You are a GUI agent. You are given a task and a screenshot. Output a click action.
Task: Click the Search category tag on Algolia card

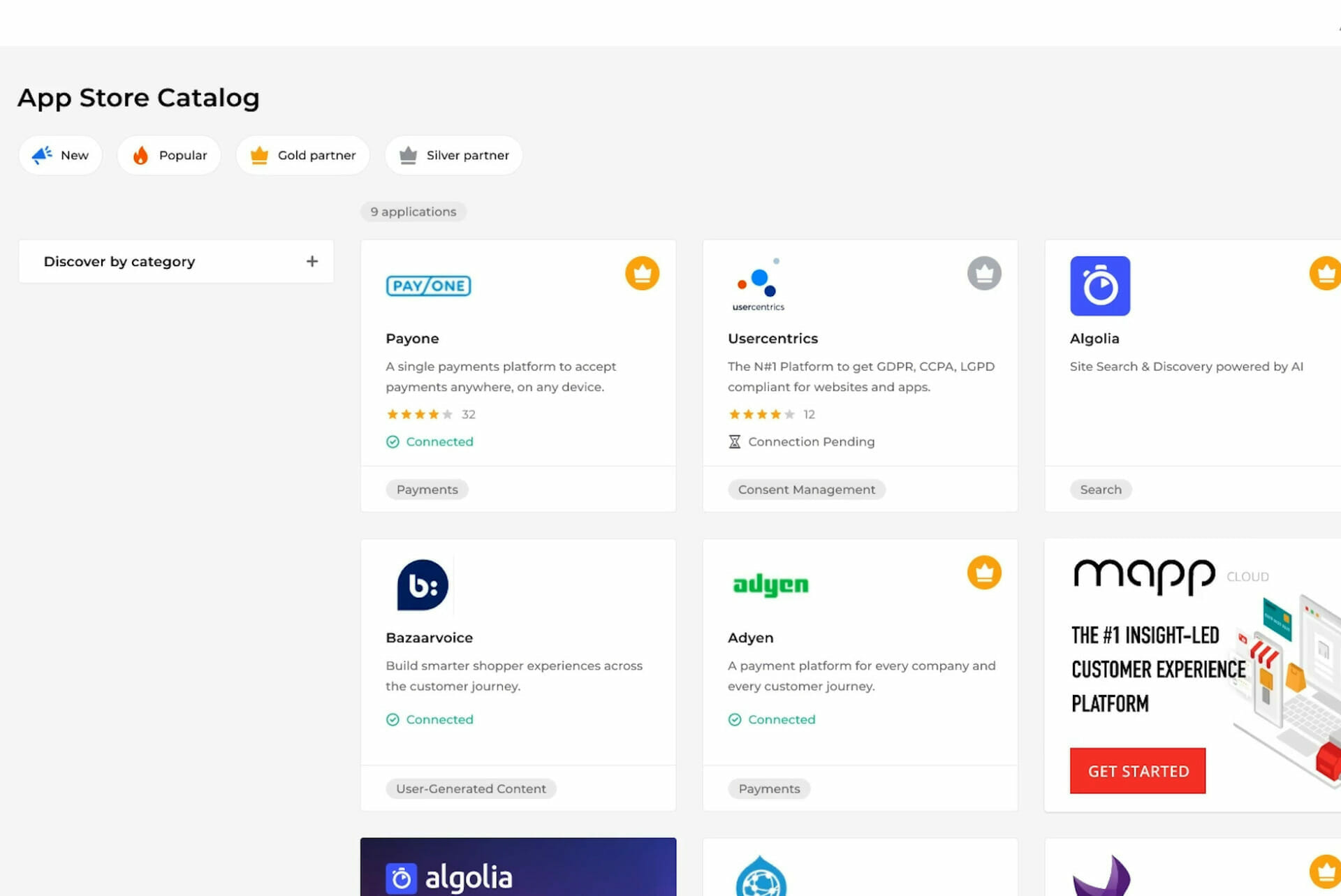tap(1101, 490)
